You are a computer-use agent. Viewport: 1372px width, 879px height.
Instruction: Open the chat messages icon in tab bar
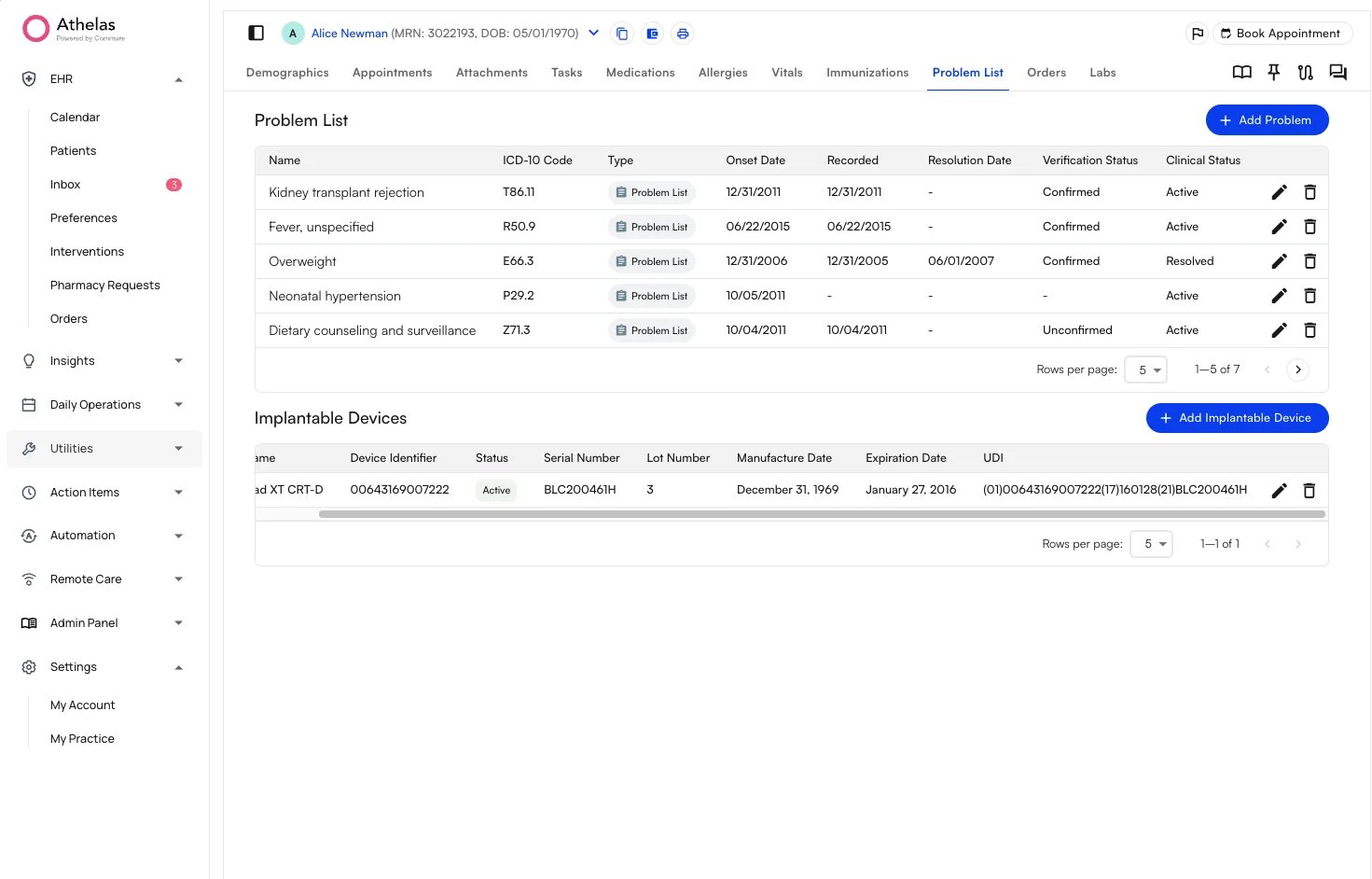click(1337, 72)
